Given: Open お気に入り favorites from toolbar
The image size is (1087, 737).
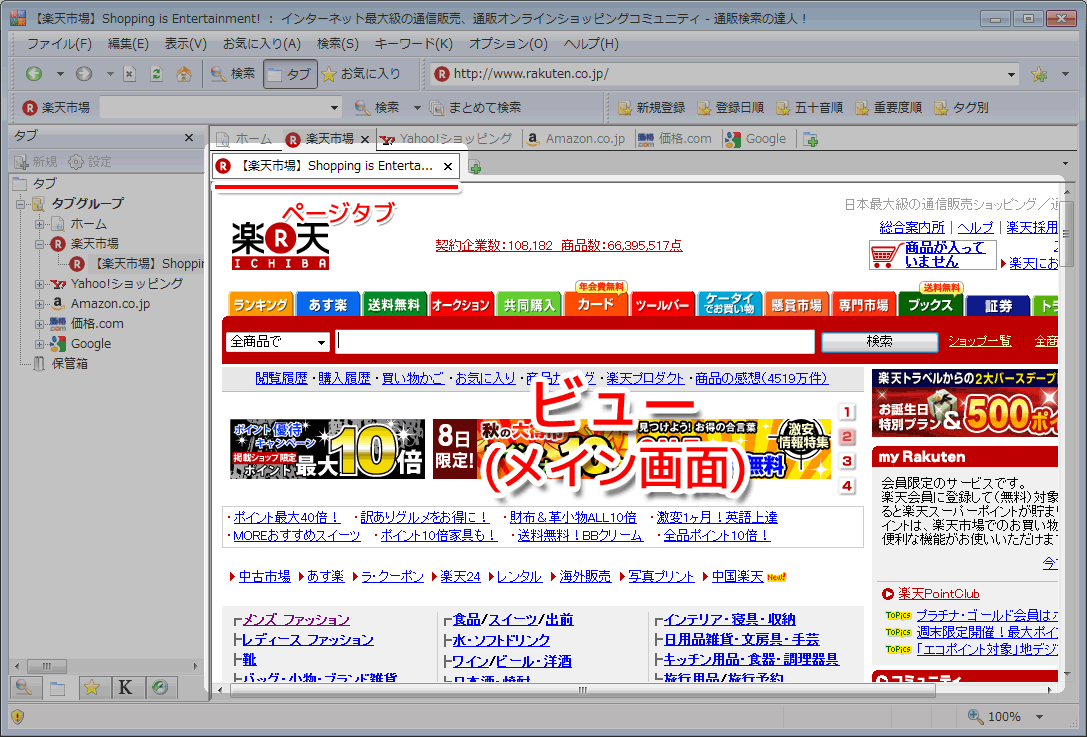Looking at the screenshot, I should (361, 73).
